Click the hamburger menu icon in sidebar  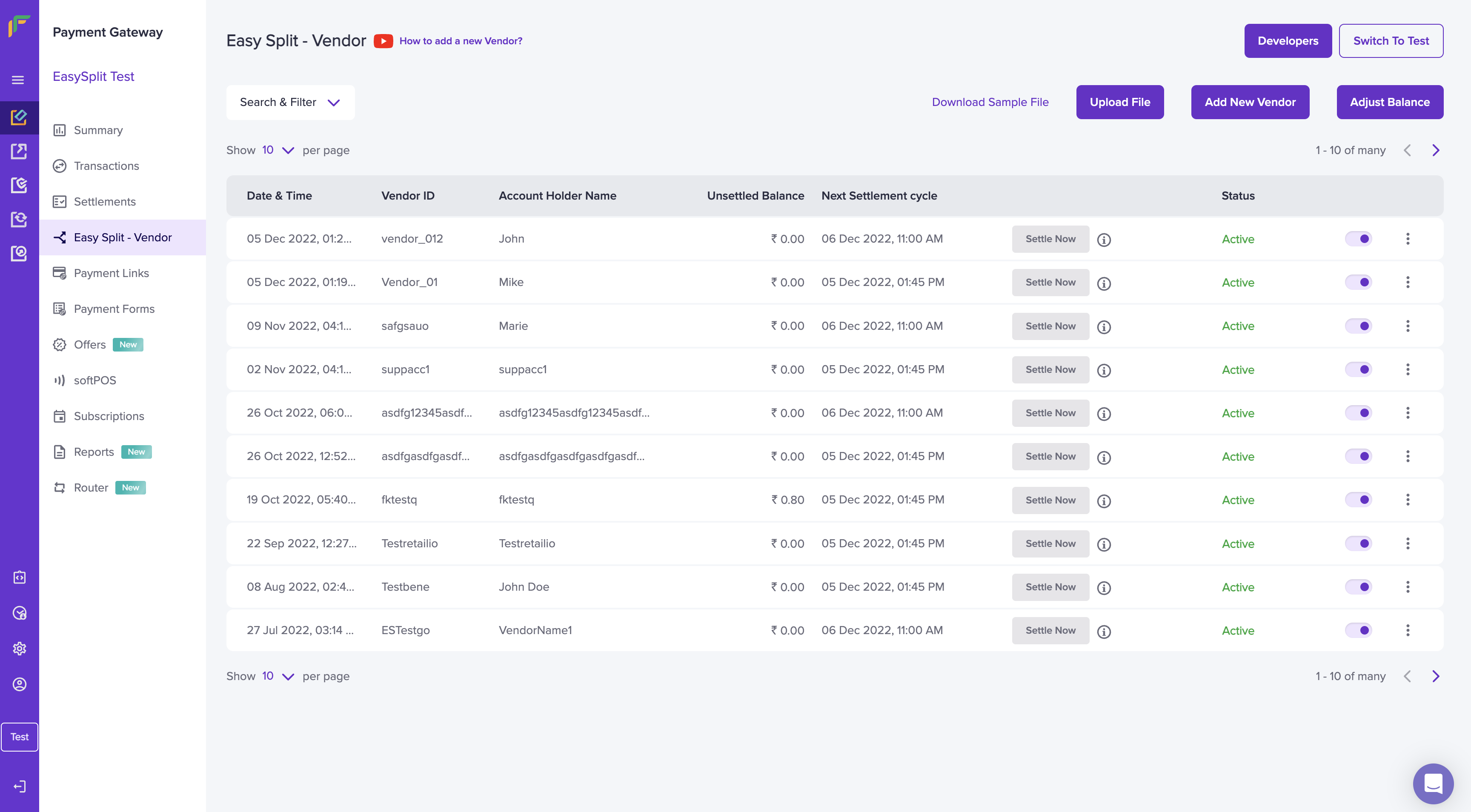click(x=18, y=80)
